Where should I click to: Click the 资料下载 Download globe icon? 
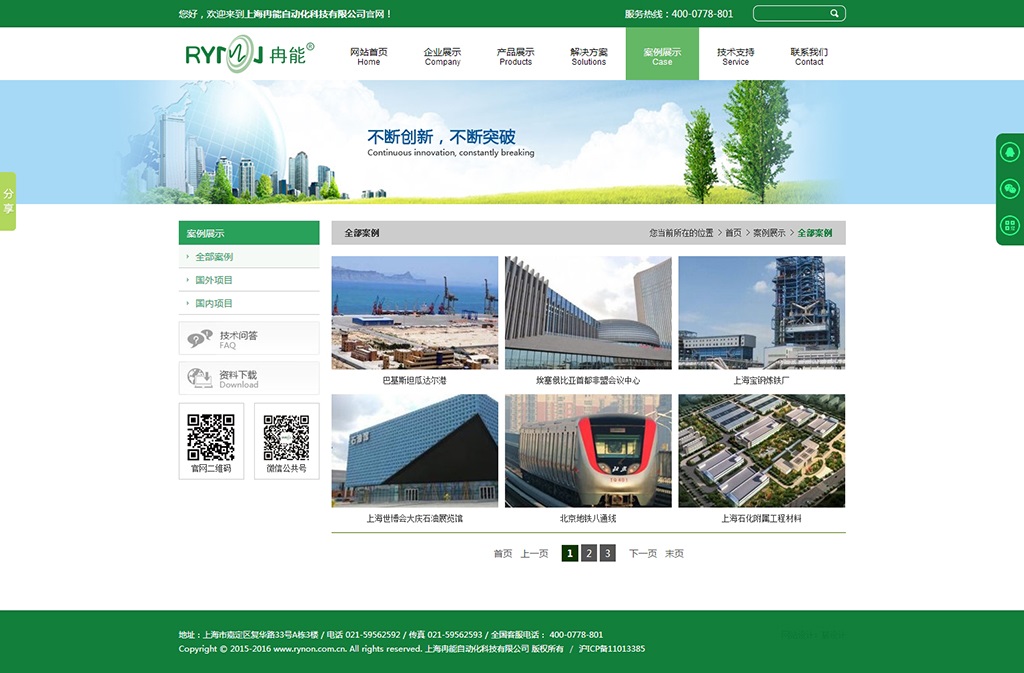[199, 378]
